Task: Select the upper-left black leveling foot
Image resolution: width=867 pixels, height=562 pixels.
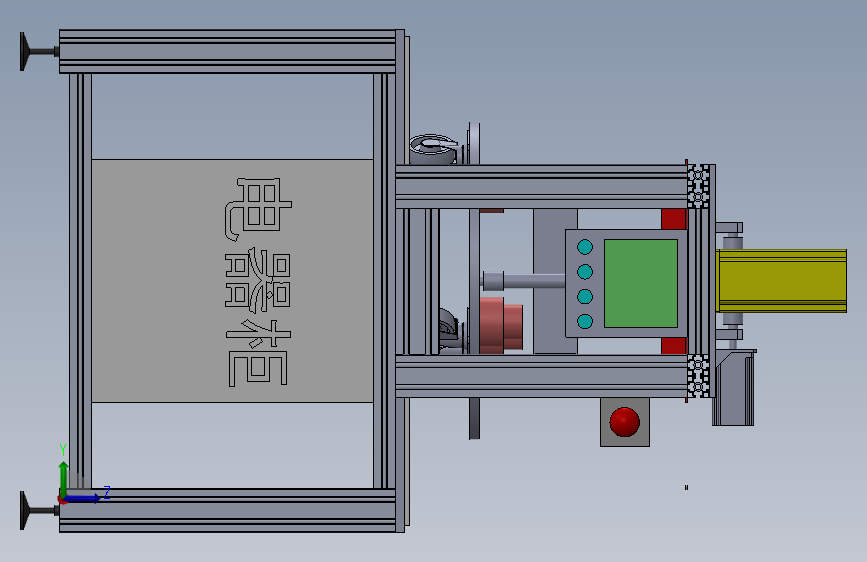Action: tap(39, 51)
